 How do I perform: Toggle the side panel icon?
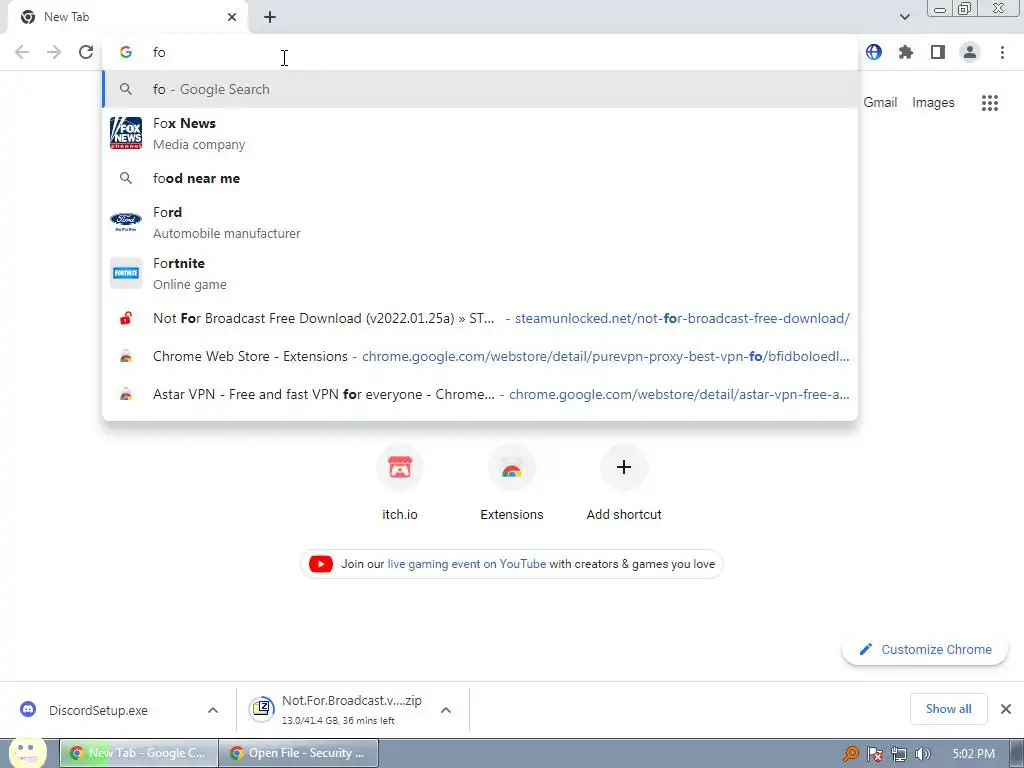pyautogui.click(x=938, y=52)
